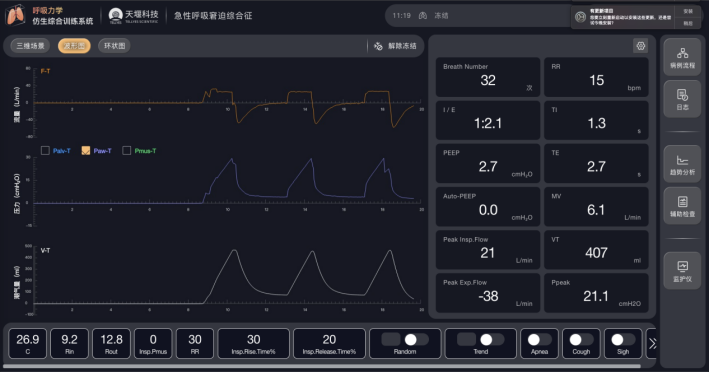
Task: Select the Auto-PEEP tile showing 0.0
Action: coord(488,207)
